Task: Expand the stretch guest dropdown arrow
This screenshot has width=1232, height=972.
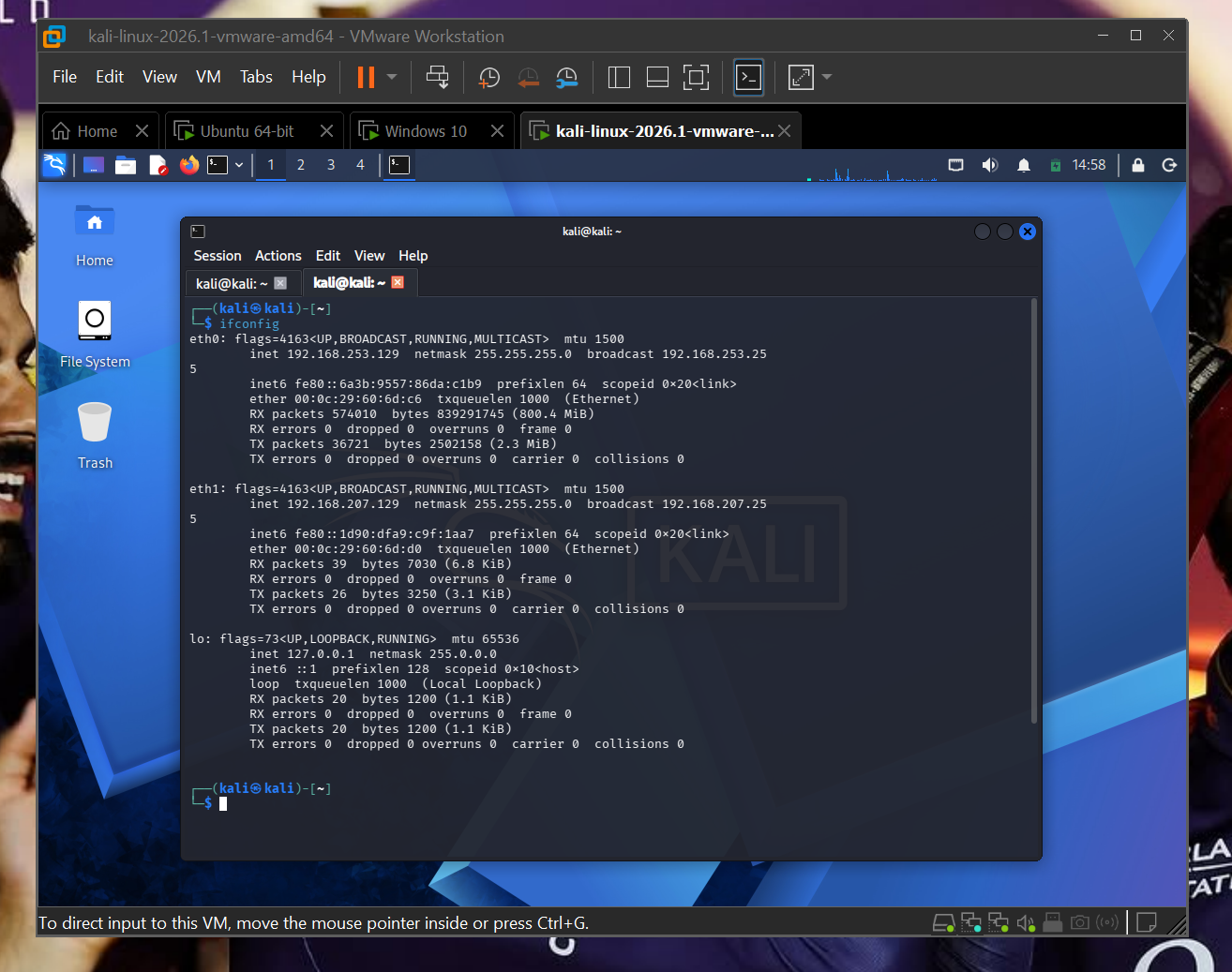Action: point(827,77)
